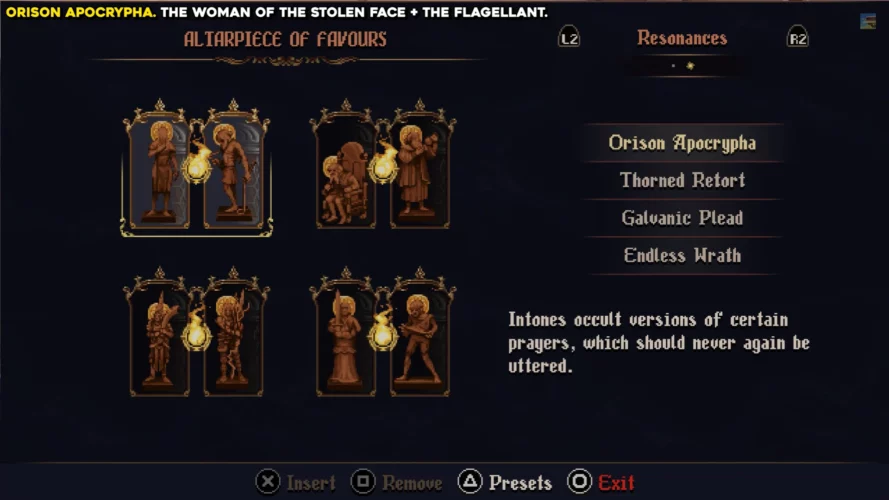Image resolution: width=889 pixels, height=500 pixels.
Task: Click the red Exit label
Action: (x=616, y=482)
